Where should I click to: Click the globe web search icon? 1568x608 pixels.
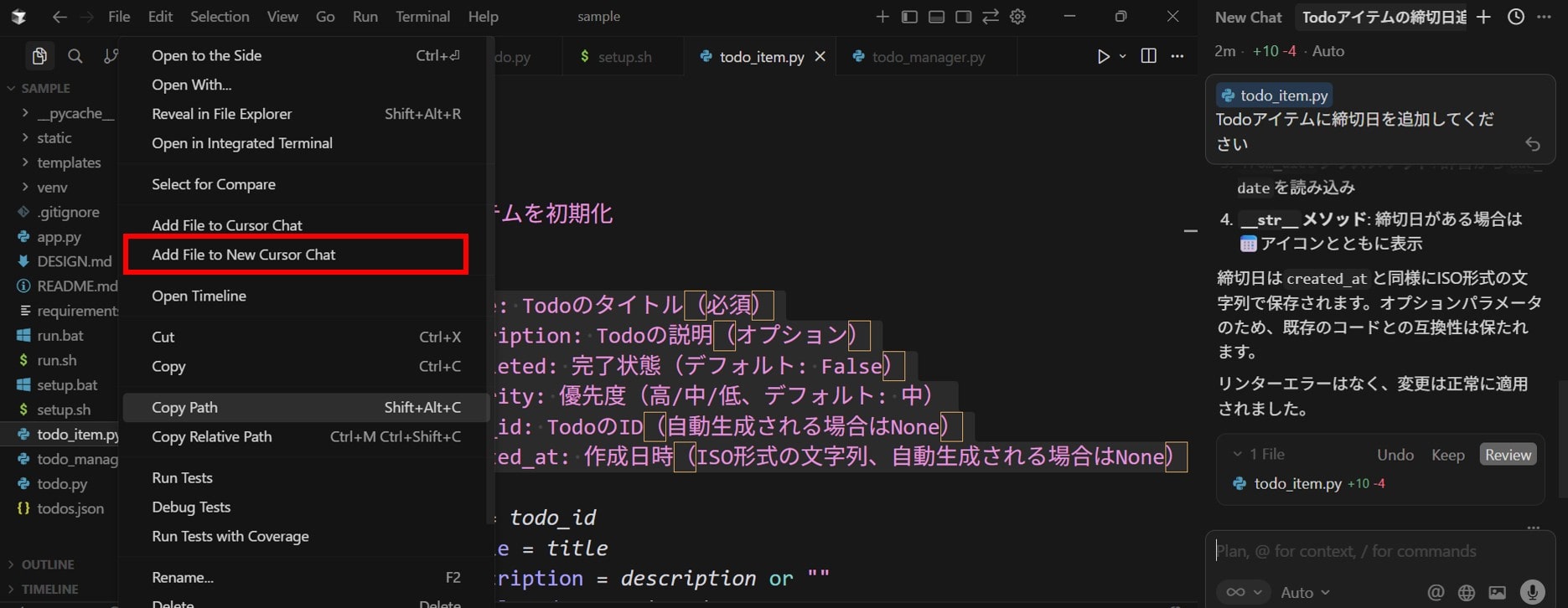(x=1466, y=592)
